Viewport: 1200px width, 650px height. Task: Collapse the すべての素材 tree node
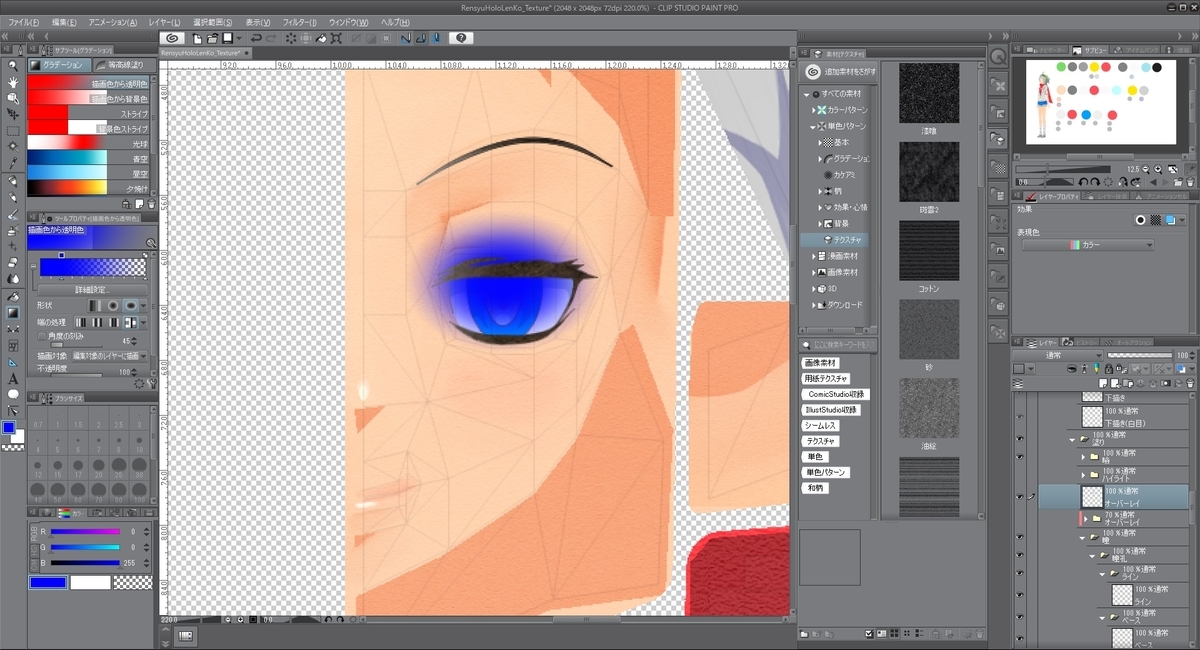tap(807, 93)
